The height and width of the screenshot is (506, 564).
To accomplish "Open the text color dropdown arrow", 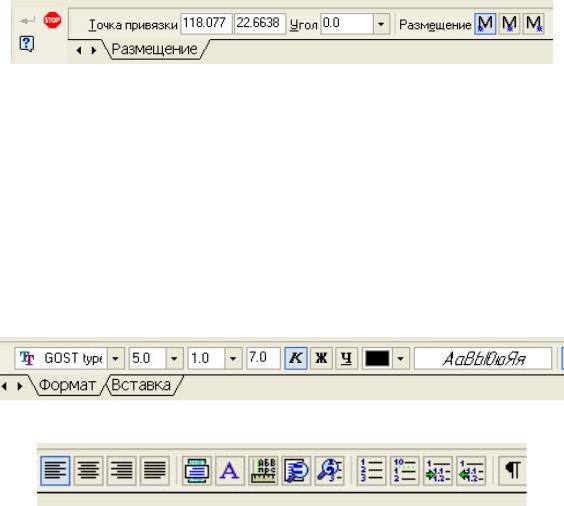I will point(400,359).
